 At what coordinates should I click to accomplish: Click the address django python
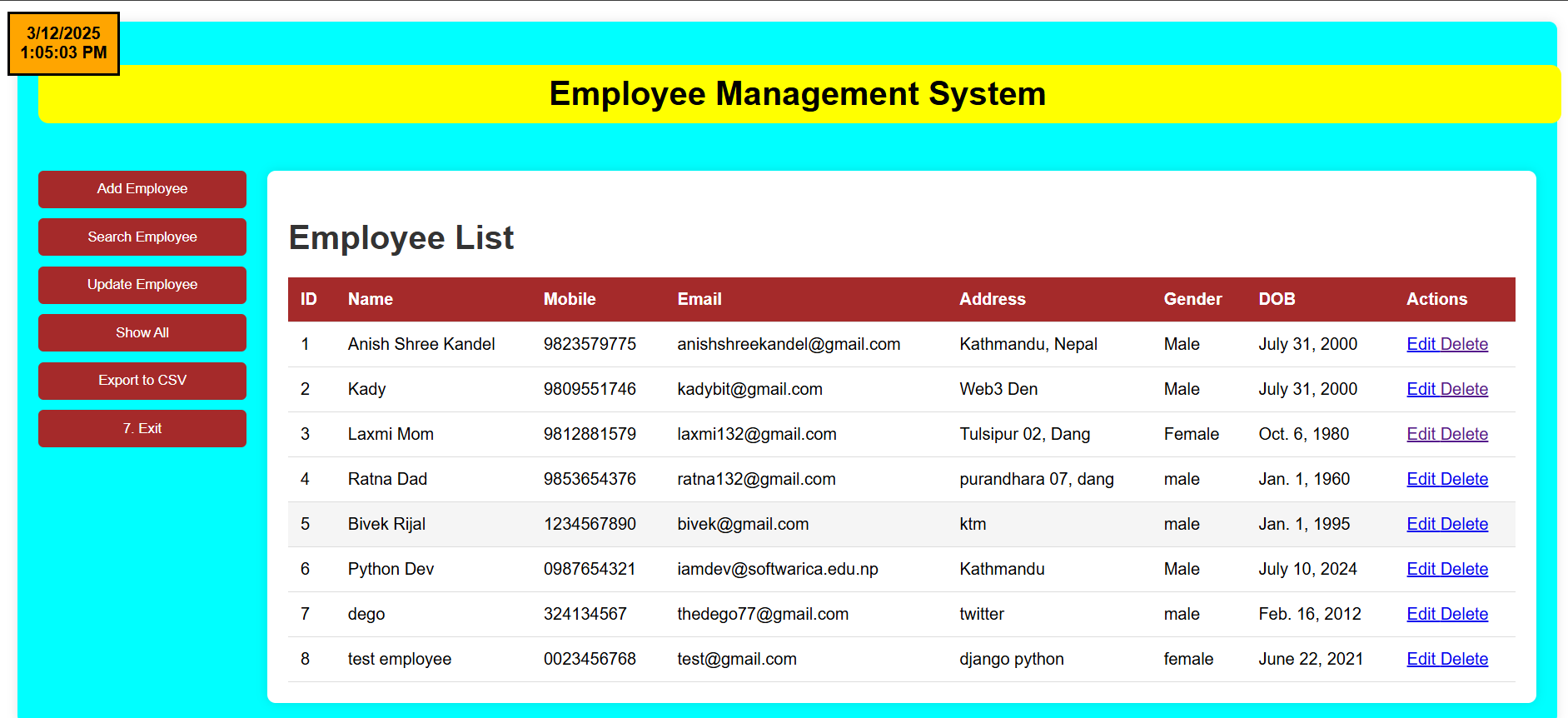(1012, 659)
